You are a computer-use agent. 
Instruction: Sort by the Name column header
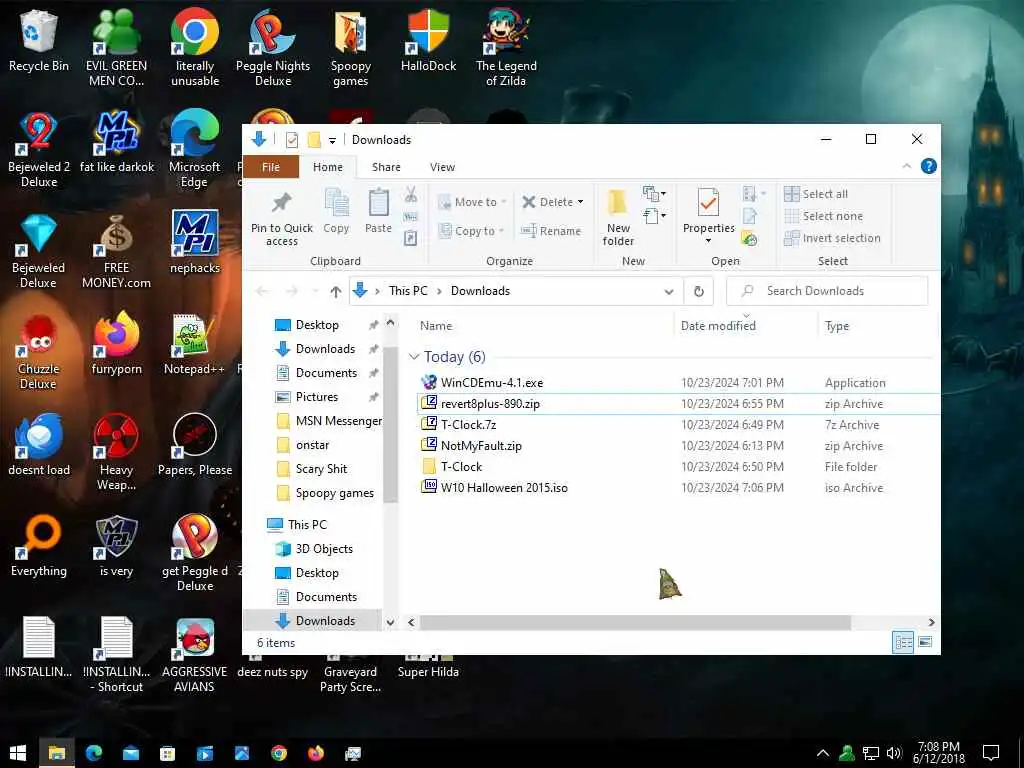coord(436,326)
